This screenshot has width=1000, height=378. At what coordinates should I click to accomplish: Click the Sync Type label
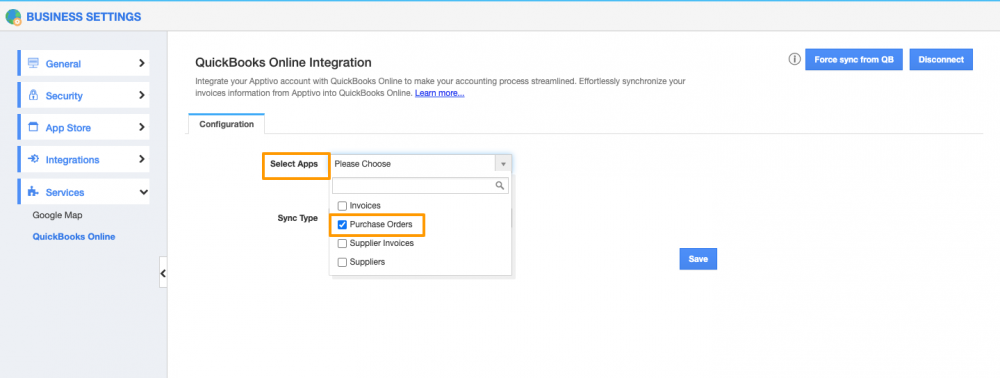(297, 218)
